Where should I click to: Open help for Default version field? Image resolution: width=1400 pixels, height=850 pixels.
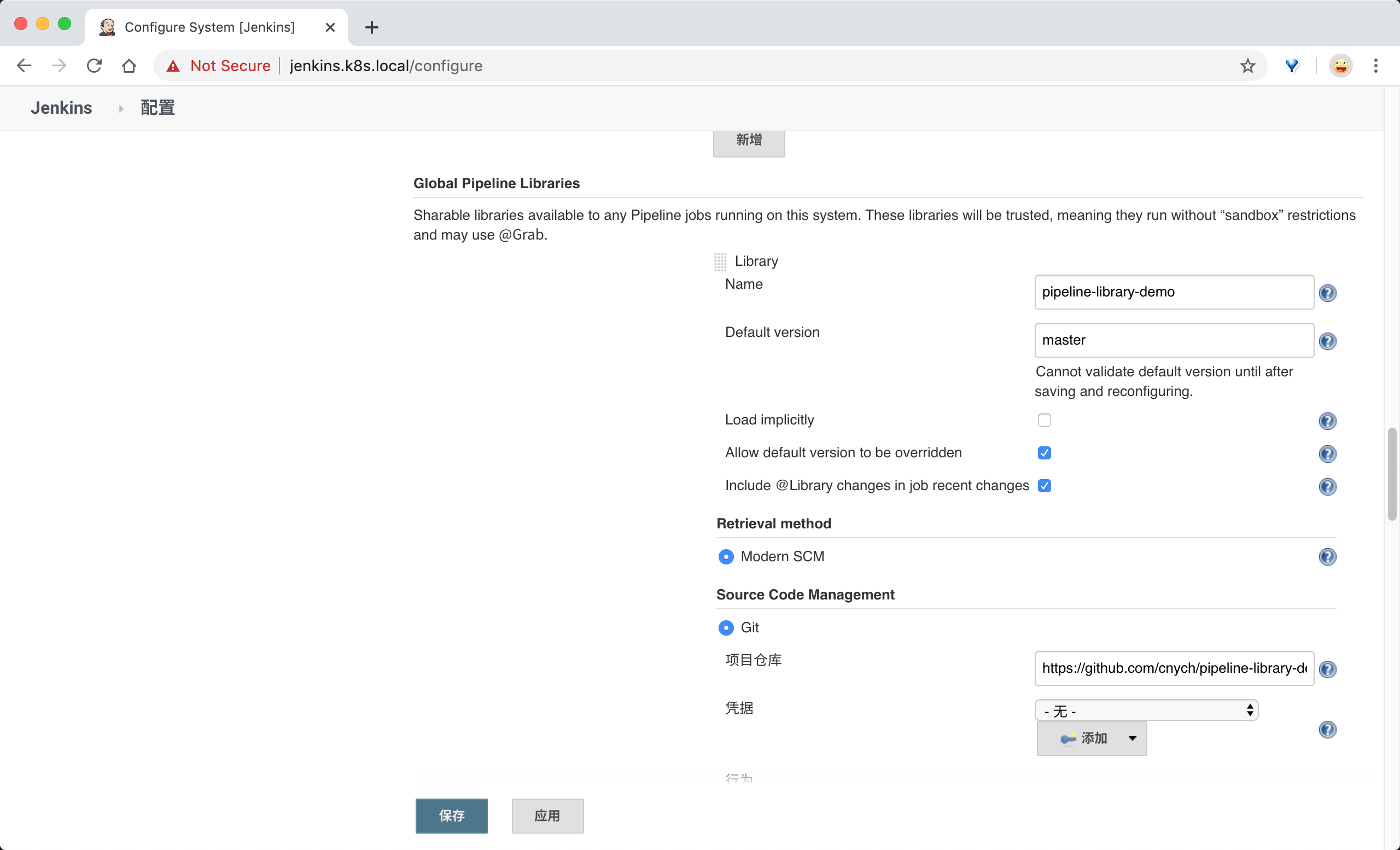(x=1328, y=341)
